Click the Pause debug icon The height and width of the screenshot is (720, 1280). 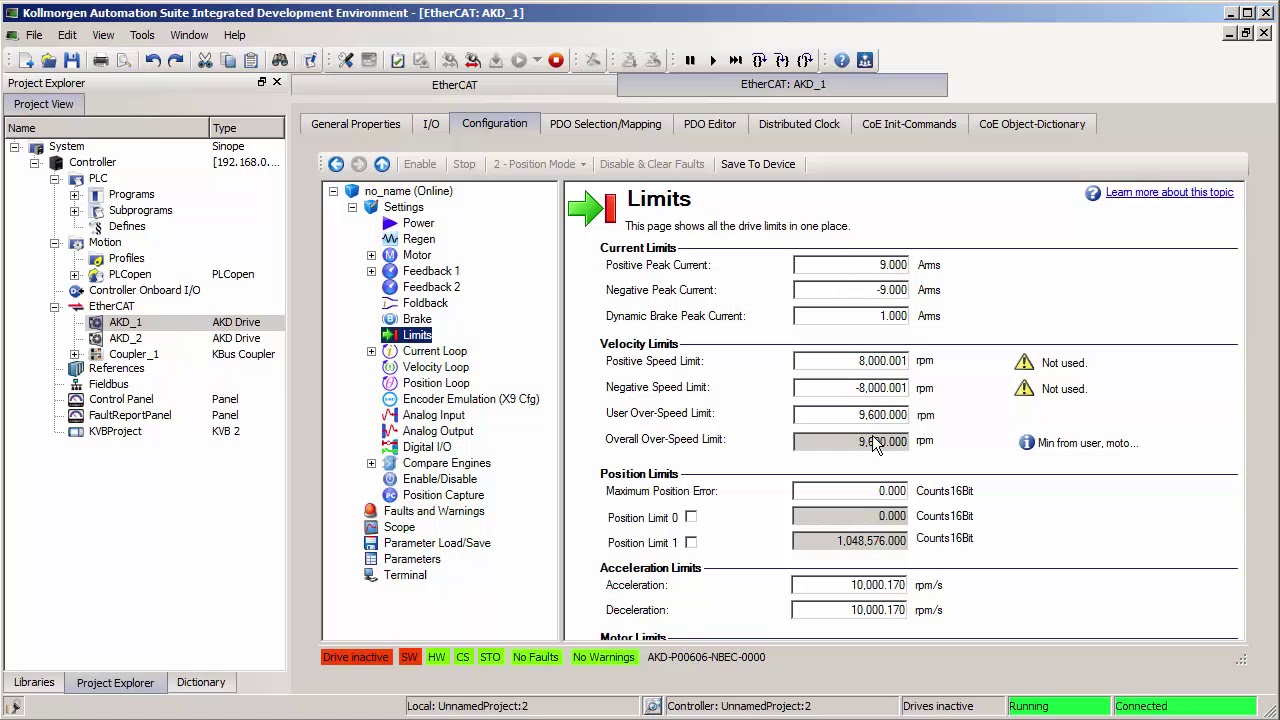[x=690, y=61]
